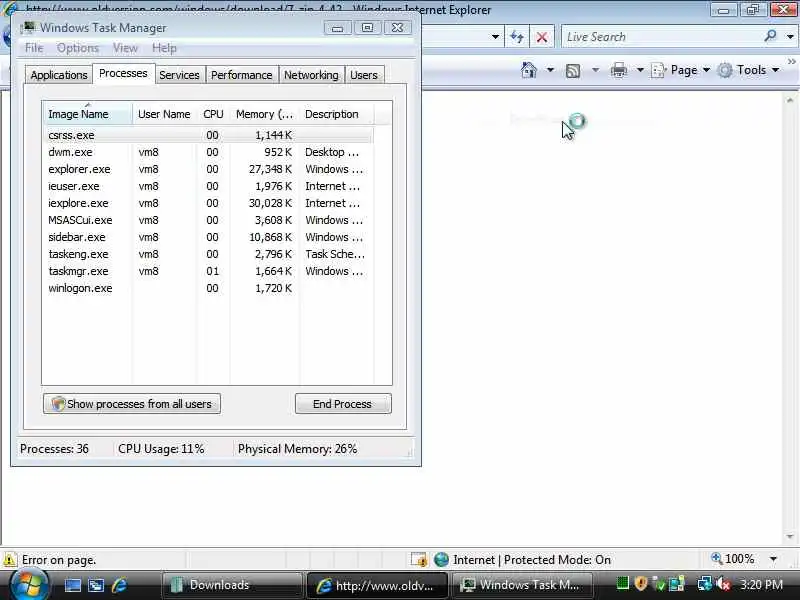This screenshot has height=600, width=800.
Task: Click the 100% zoom level button
Action: coord(733,559)
